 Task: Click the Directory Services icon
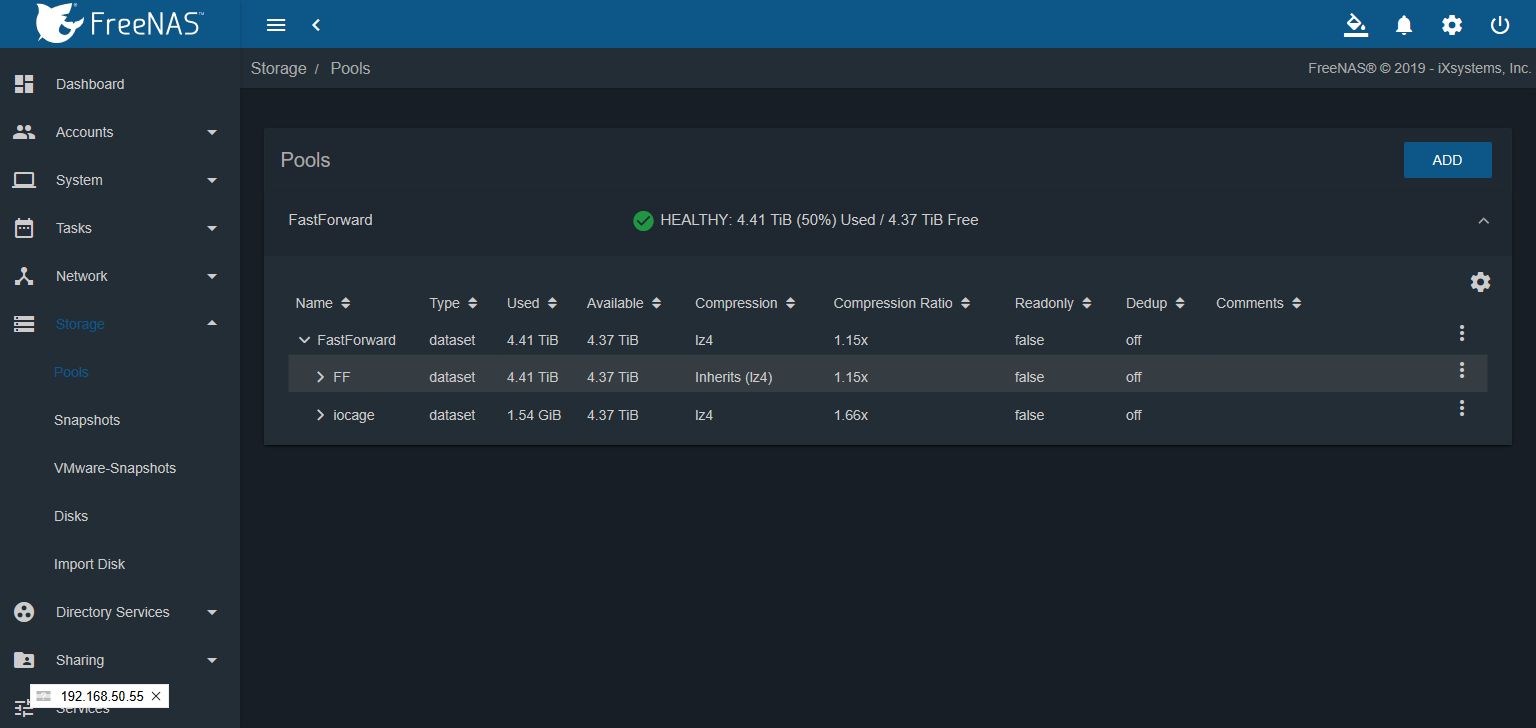click(24, 612)
